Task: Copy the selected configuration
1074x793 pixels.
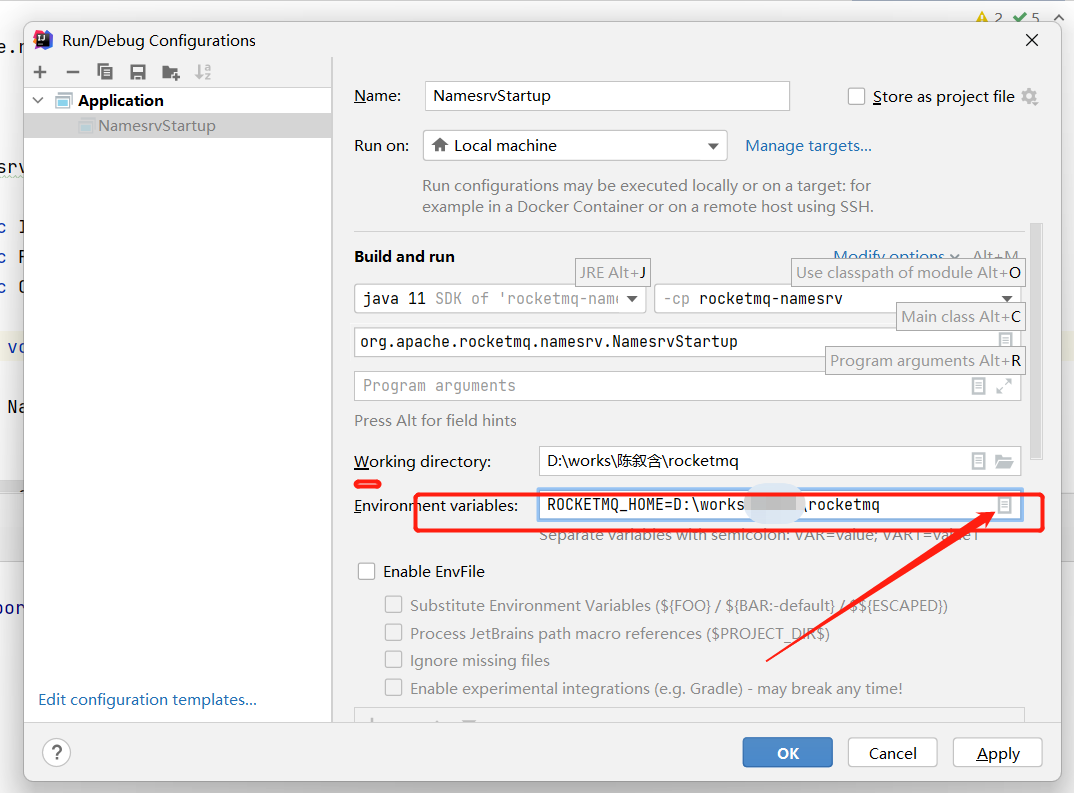Action: point(105,72)
